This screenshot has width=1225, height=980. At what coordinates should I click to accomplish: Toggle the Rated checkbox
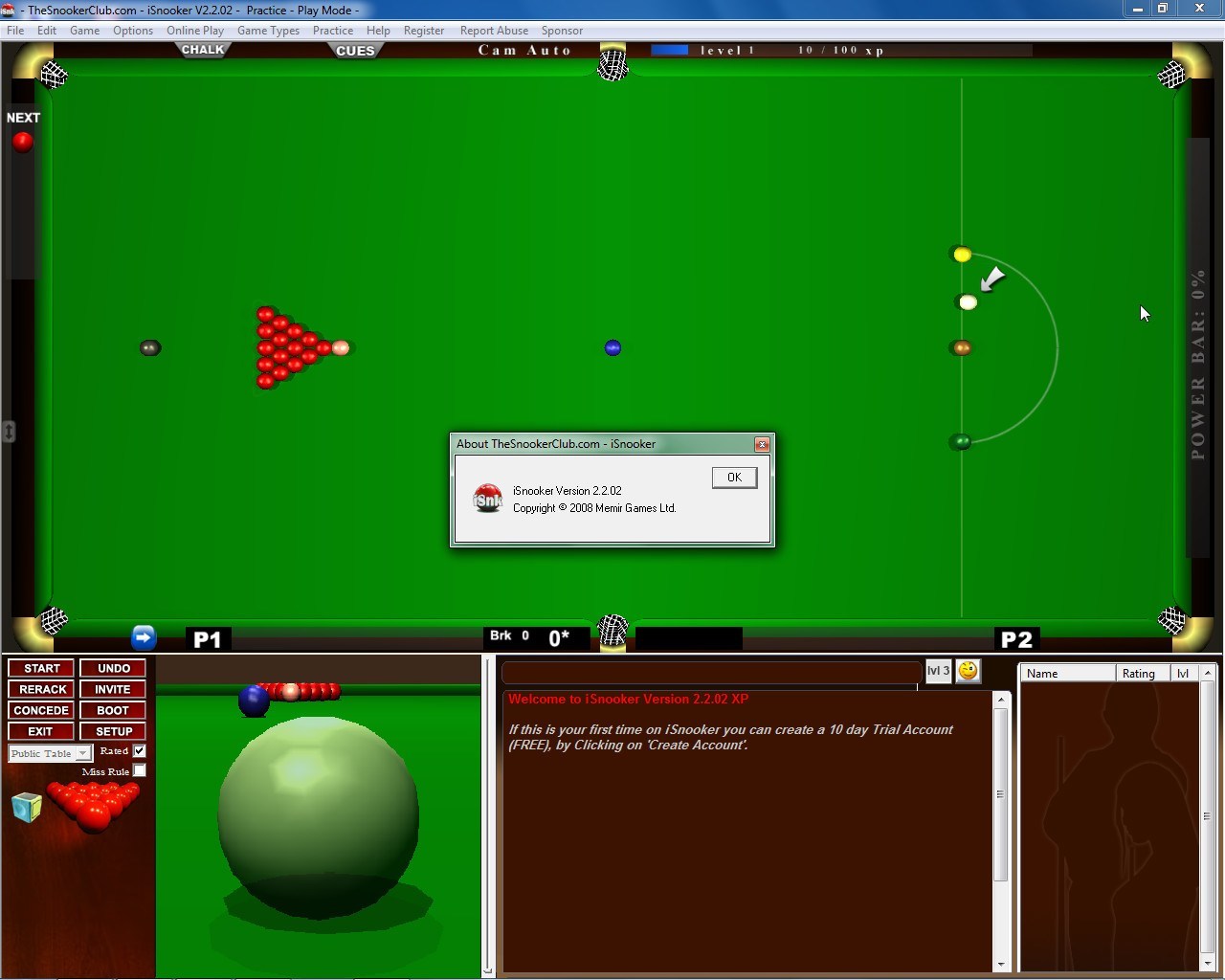(140, 751)
